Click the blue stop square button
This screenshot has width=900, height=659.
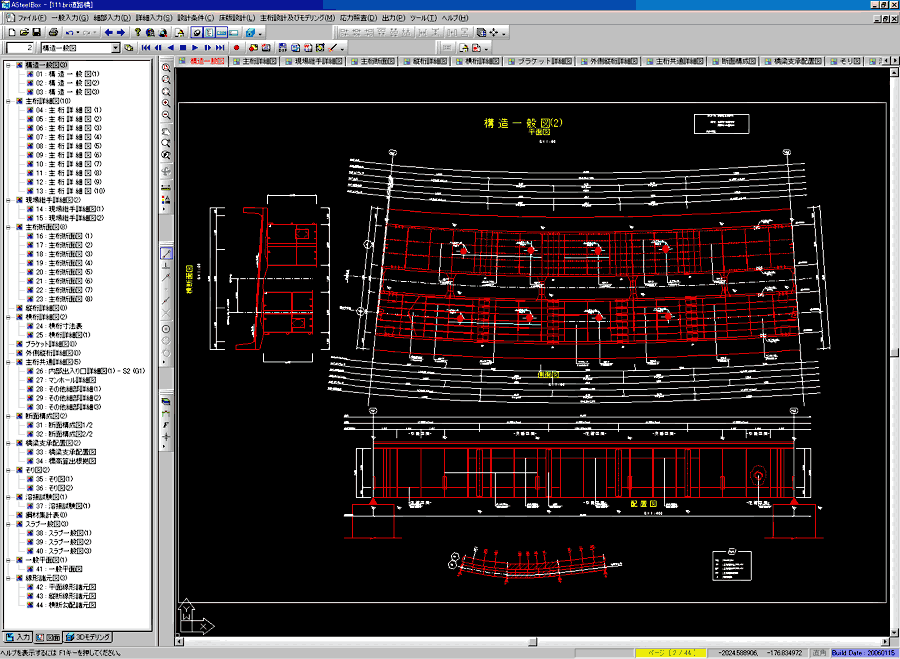coord(183,48)
